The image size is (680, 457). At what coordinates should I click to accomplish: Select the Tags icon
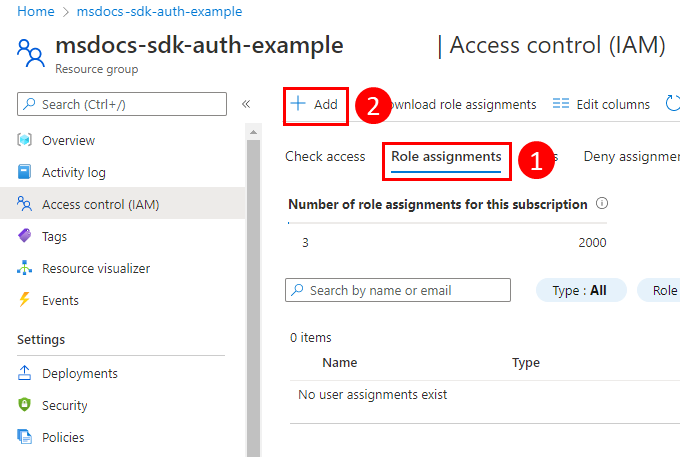pos(25,236)
